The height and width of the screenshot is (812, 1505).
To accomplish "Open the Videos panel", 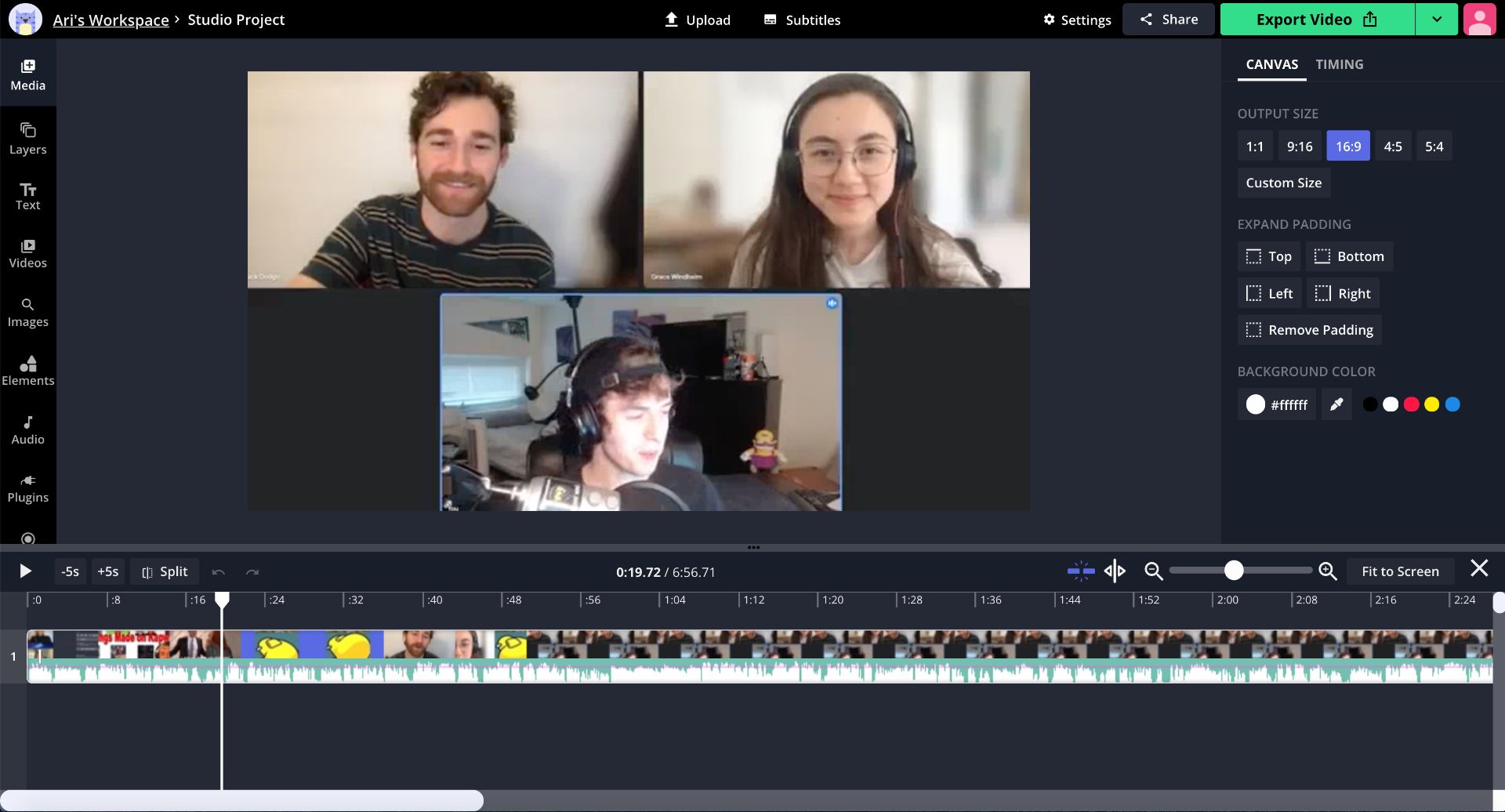I will tap(28, 254).
